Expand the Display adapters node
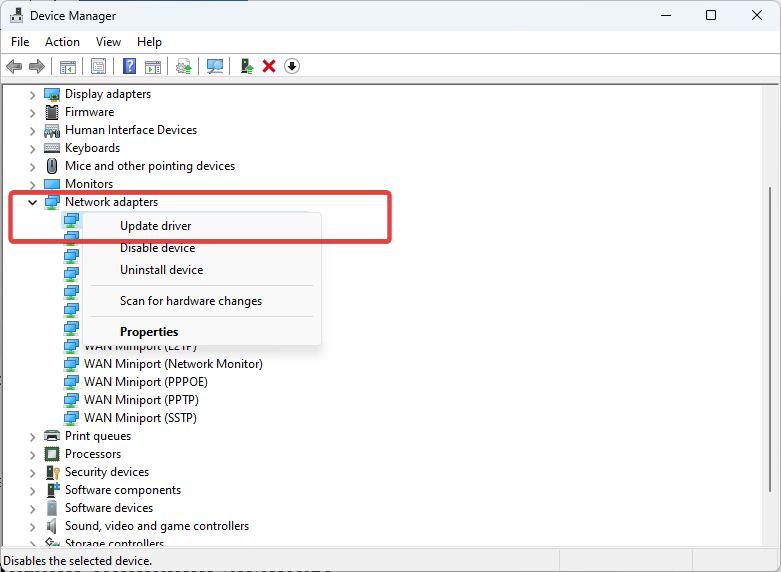The image size is (781, 572). 32,95
